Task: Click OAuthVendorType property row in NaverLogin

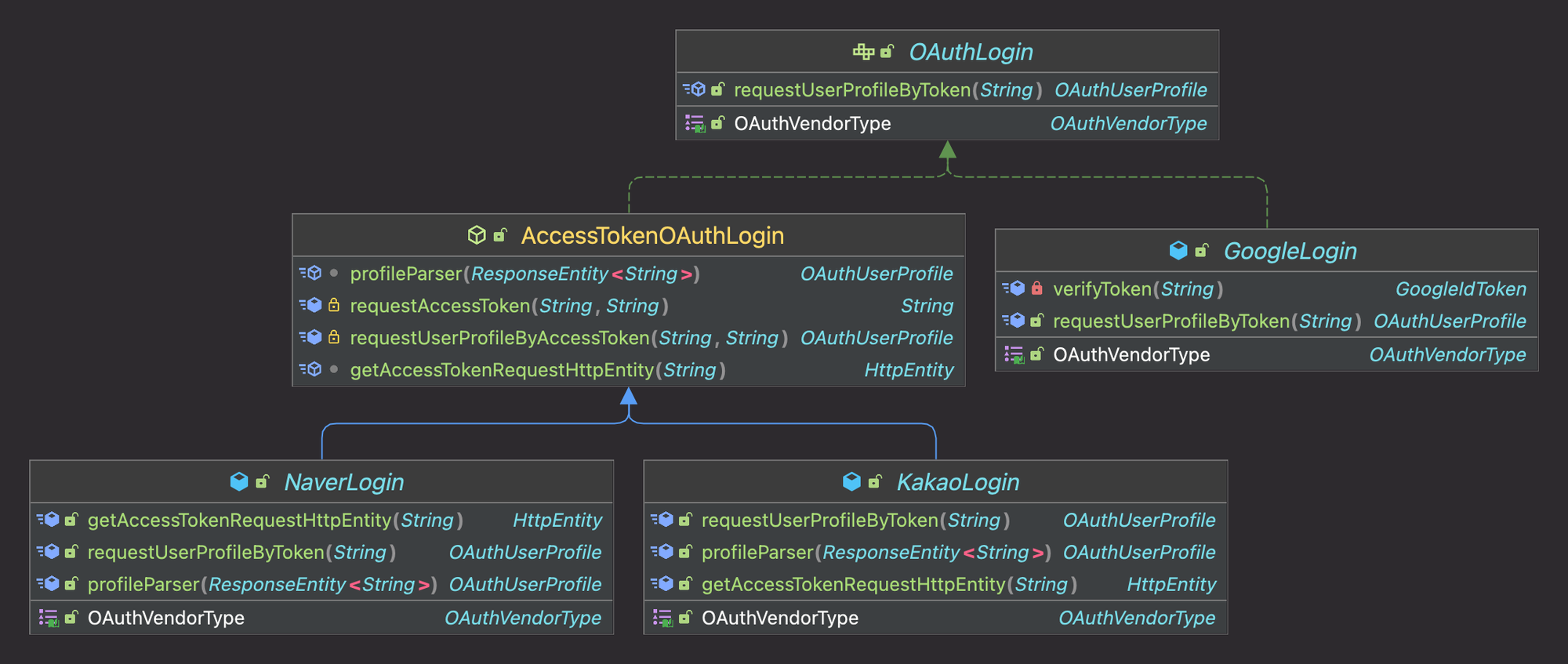Action: 321,619
